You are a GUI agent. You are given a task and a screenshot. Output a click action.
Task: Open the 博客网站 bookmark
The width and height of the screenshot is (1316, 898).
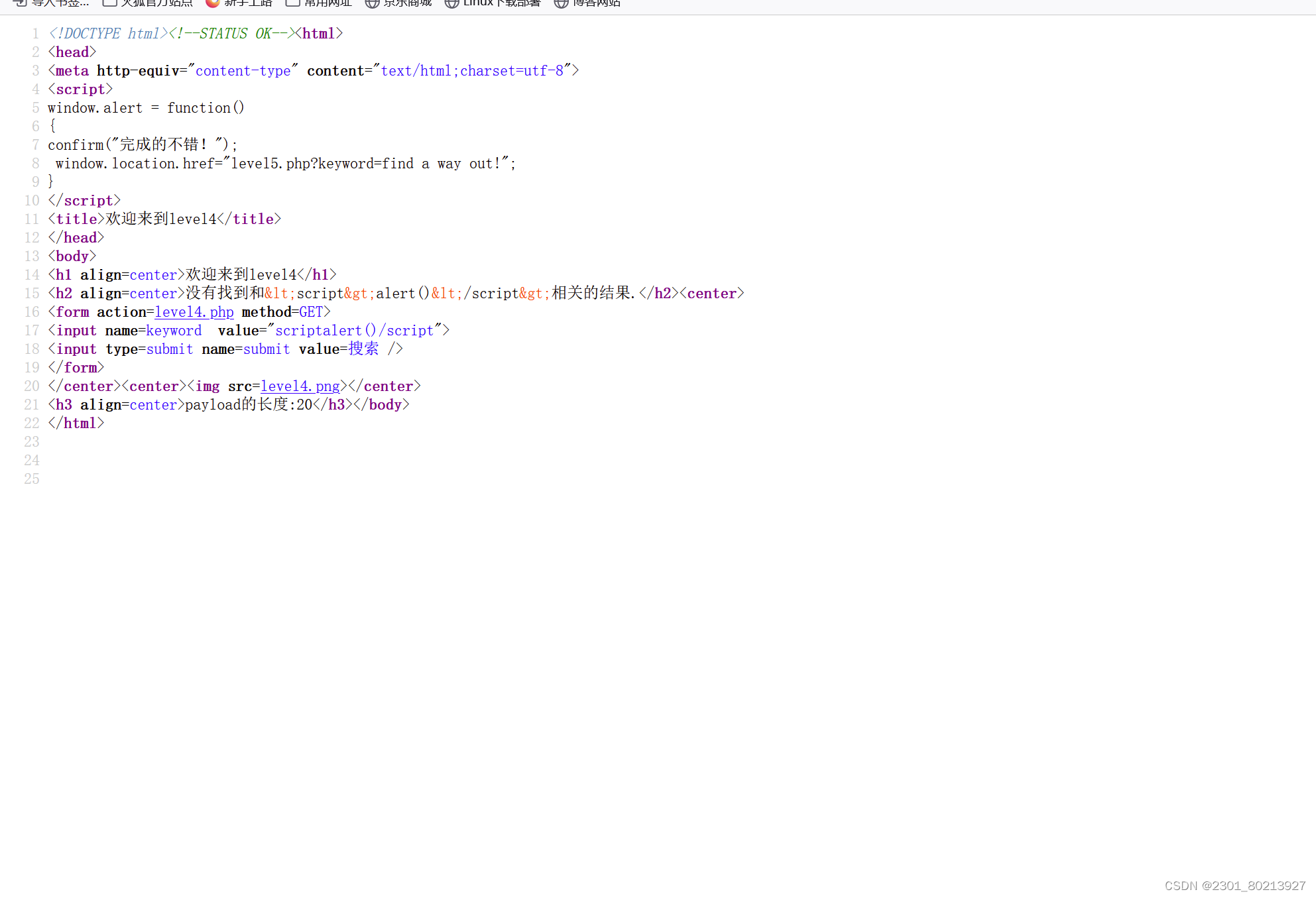tap(587, 3)
